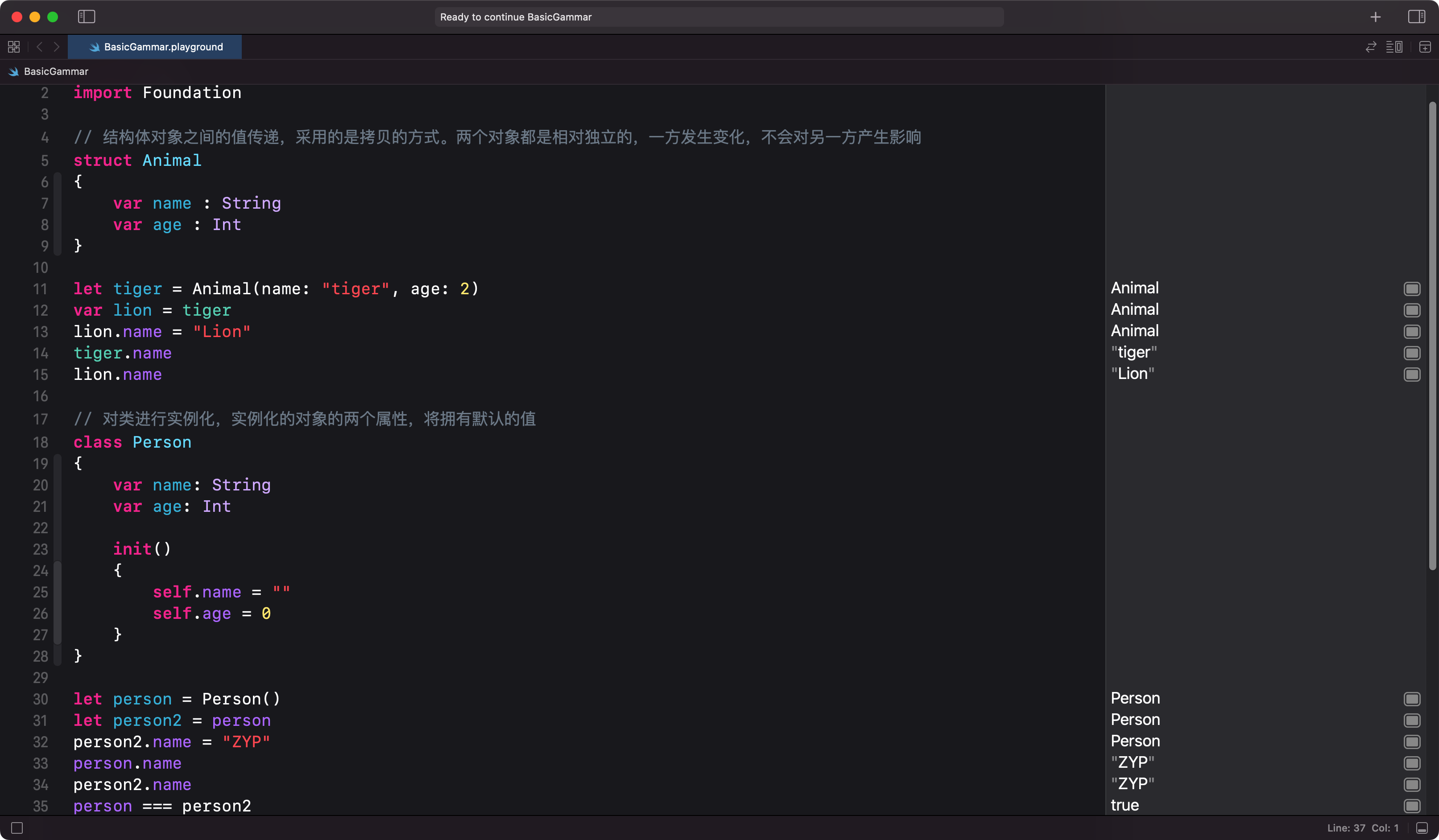Show quick look for line 31 Person result
The image size is (1439, 840).
pyautogui.click(x=1412, y=721)
